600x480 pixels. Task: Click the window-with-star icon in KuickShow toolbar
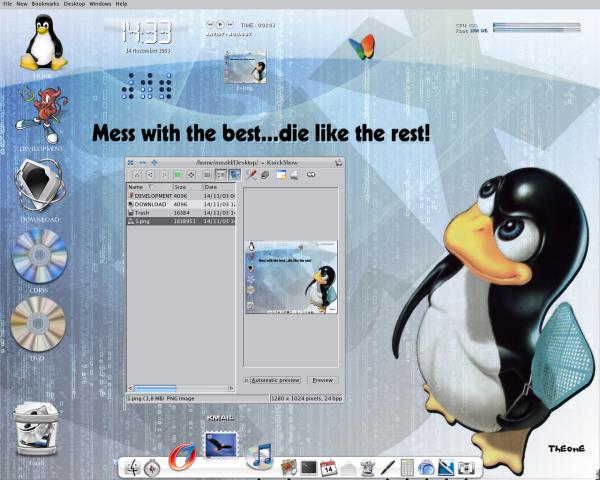(x=281, y=175)
